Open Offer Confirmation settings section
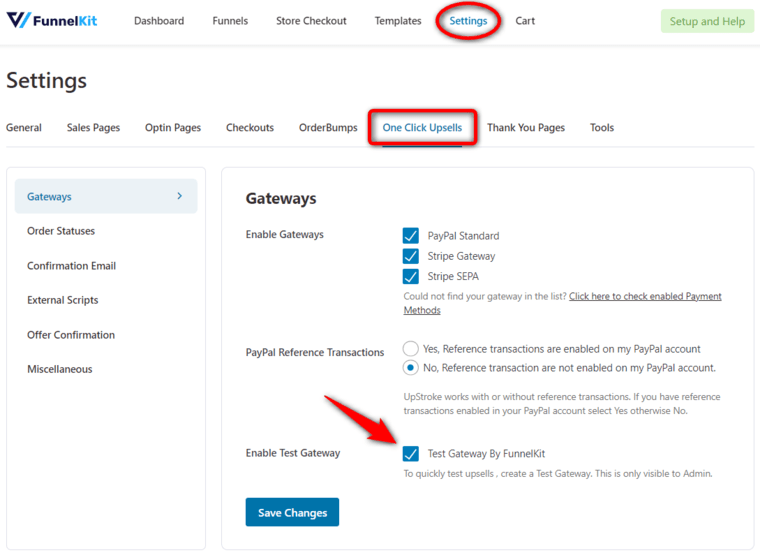 (71, 335)
